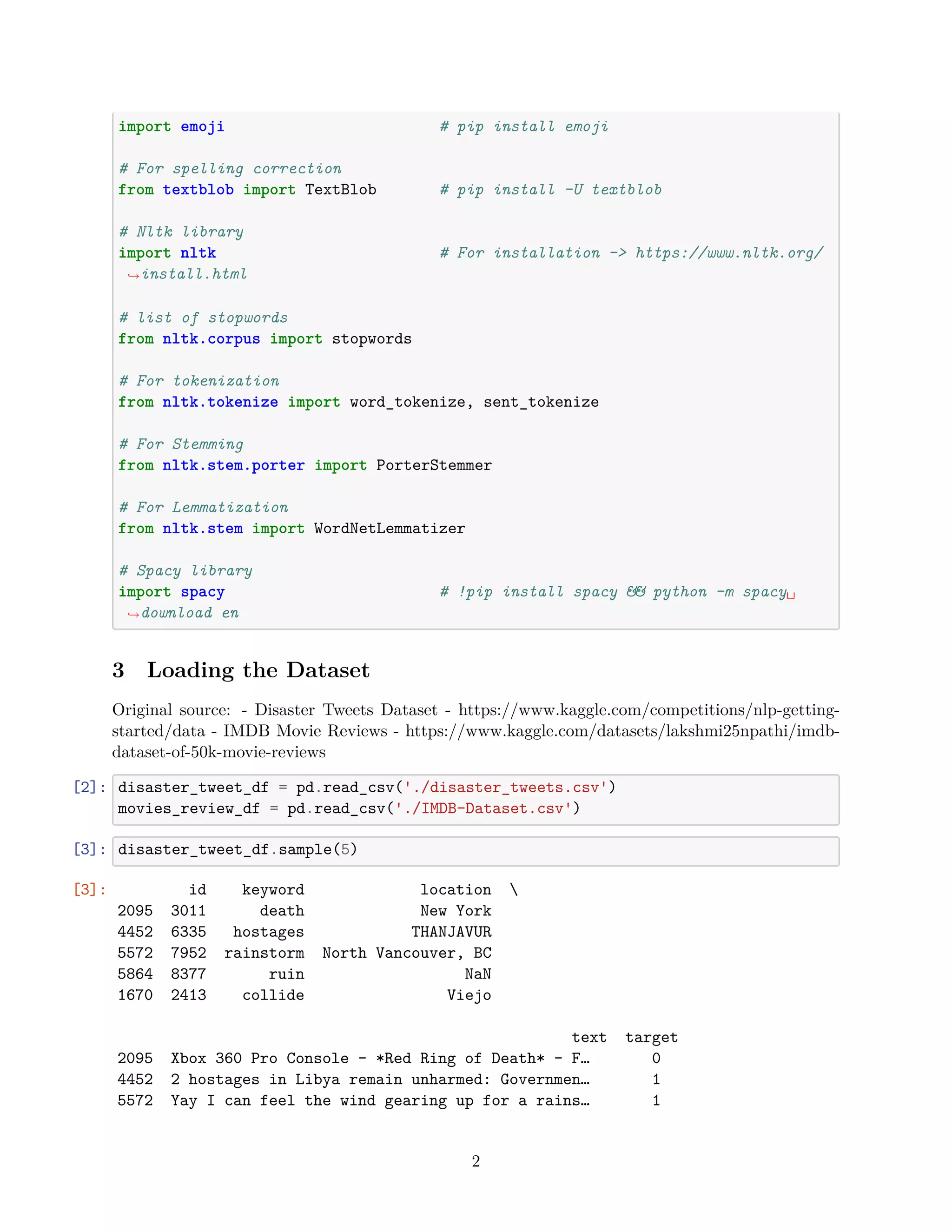Click the 'import emoji' code line
952x1232 pixels.
coord(171,127)
